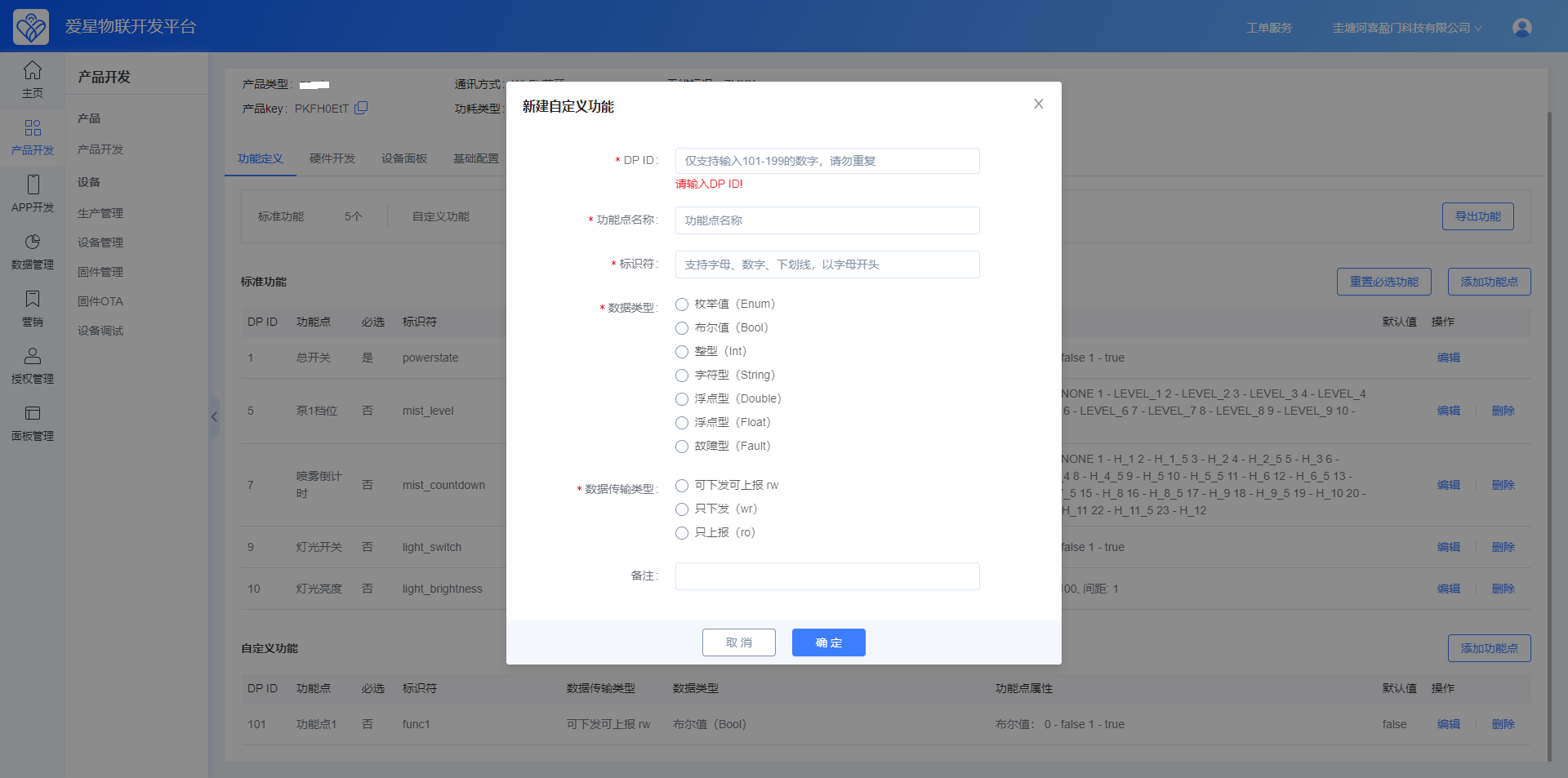
Task: Edit the 总开关 powerstate row
Action: point(1449,358)
